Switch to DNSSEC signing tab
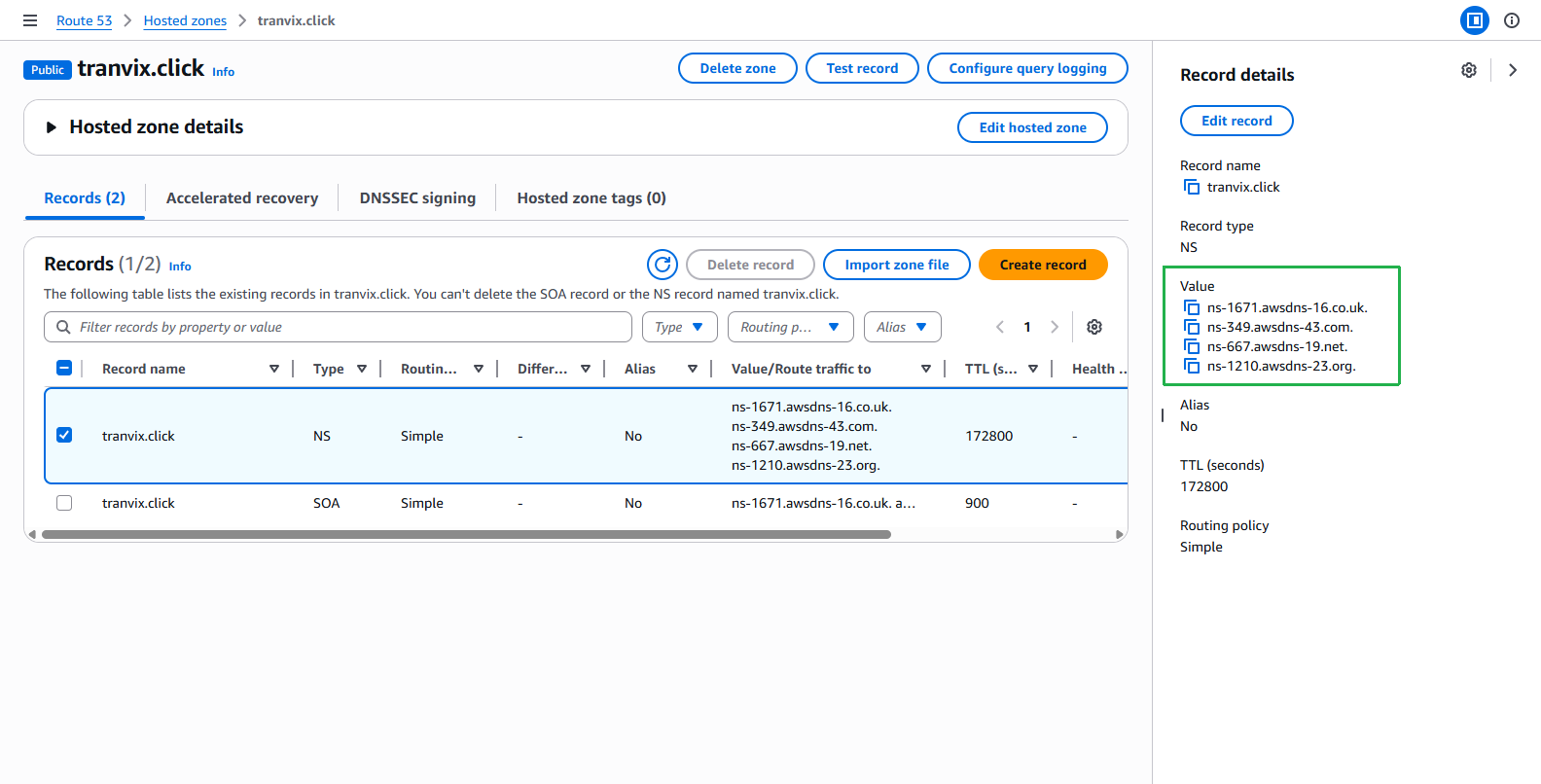Viewport: 1541px width, 784px height. (x=417, y=198)
